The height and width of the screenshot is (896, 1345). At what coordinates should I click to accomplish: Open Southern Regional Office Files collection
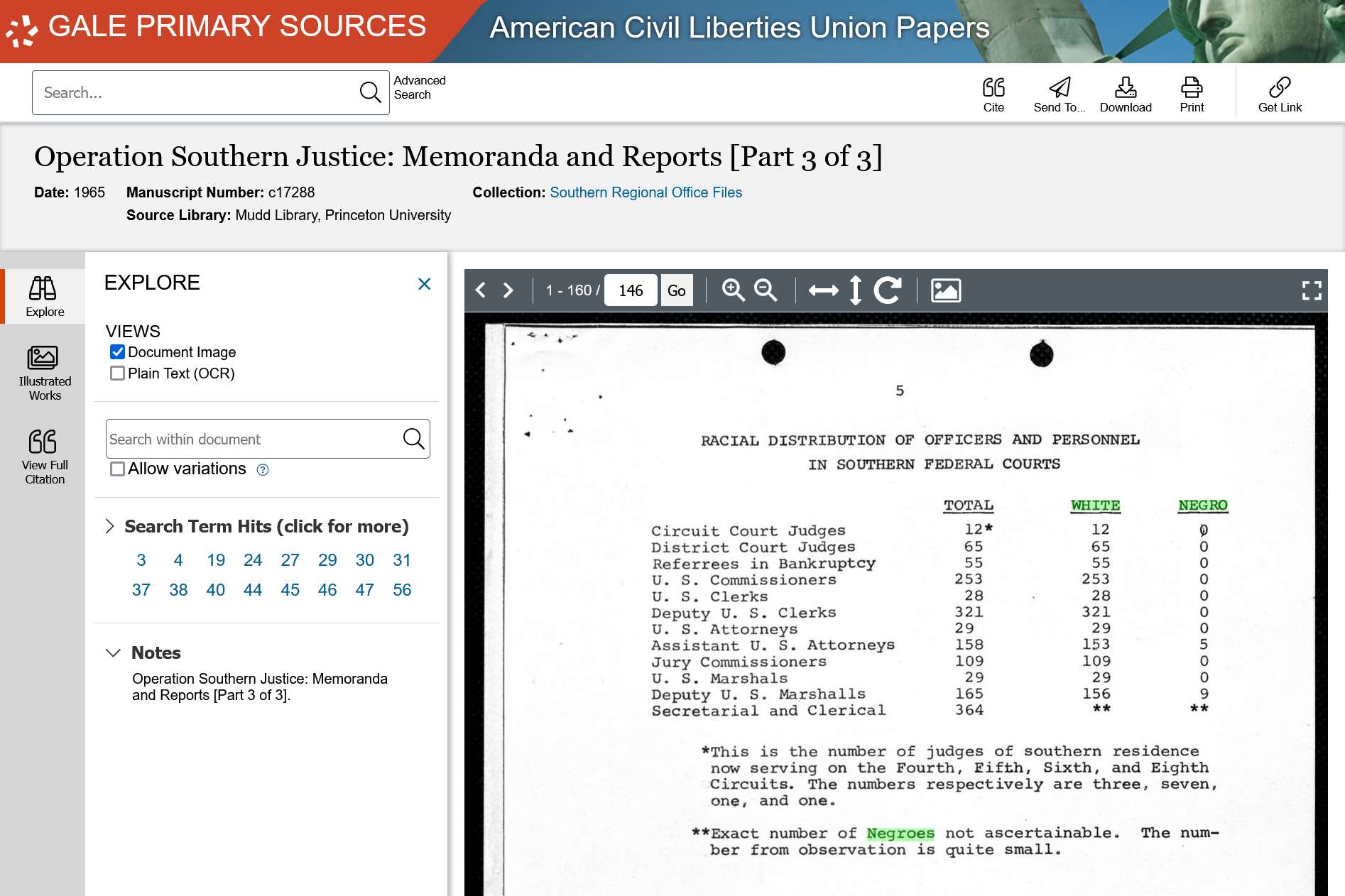[646, 192]
